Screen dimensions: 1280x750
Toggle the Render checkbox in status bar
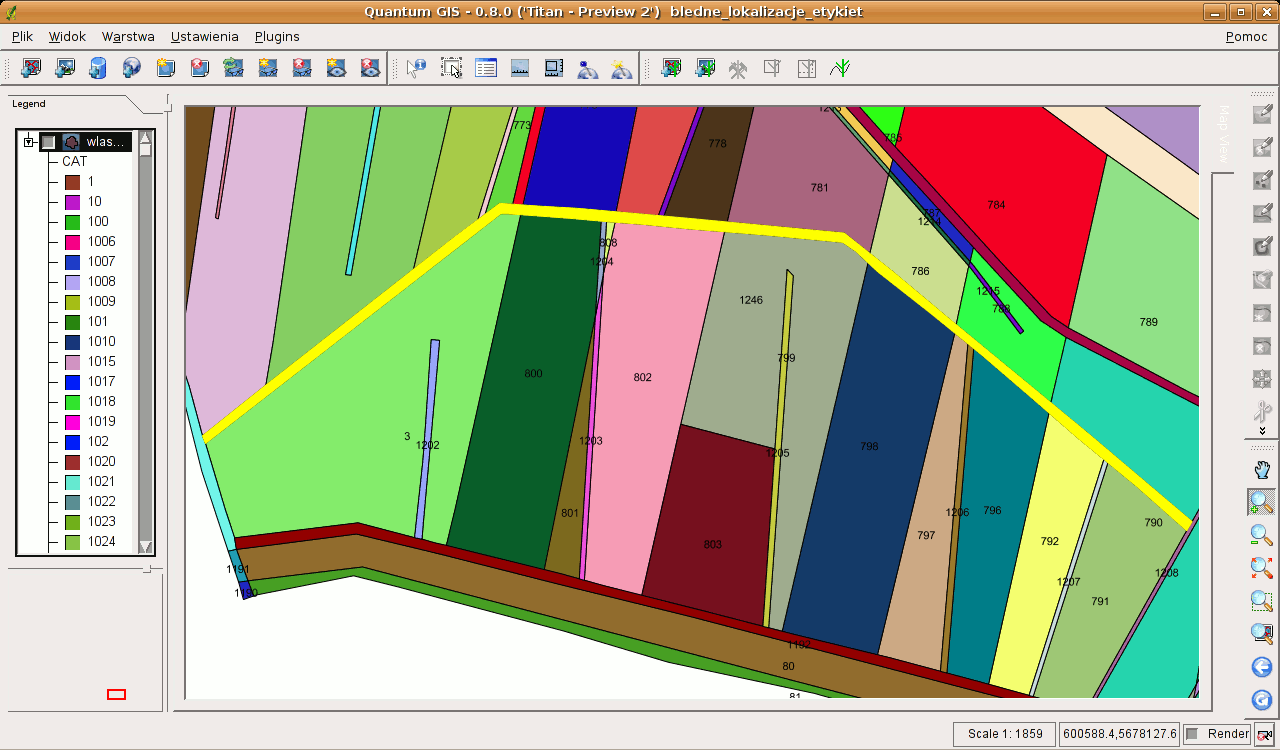[1192, 734]
